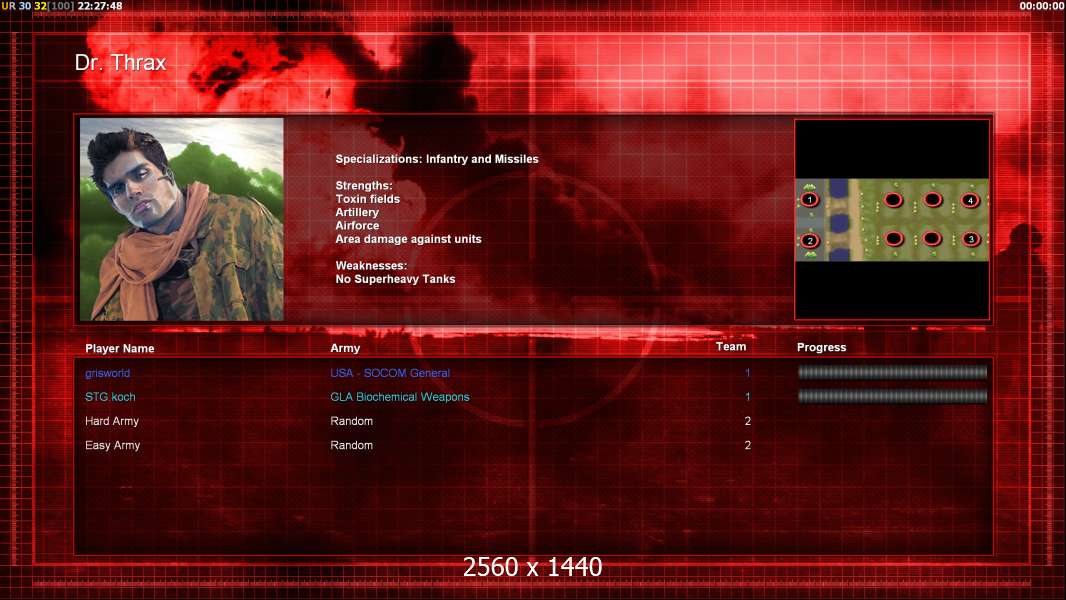This screenshot has height=600, width=1066.
Task: Click 'GLA Biochemical Weapons' army entry
Action: [400, 397]
